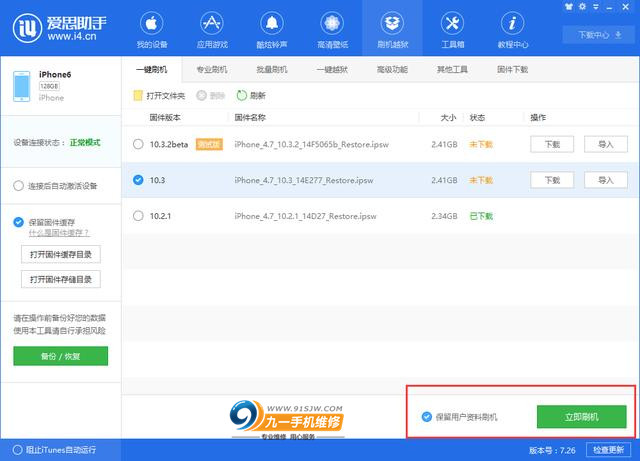This screenshot has width=640, height=461.
Task: Click the orange 测试版 beta badge
Action: coord(209,144)
